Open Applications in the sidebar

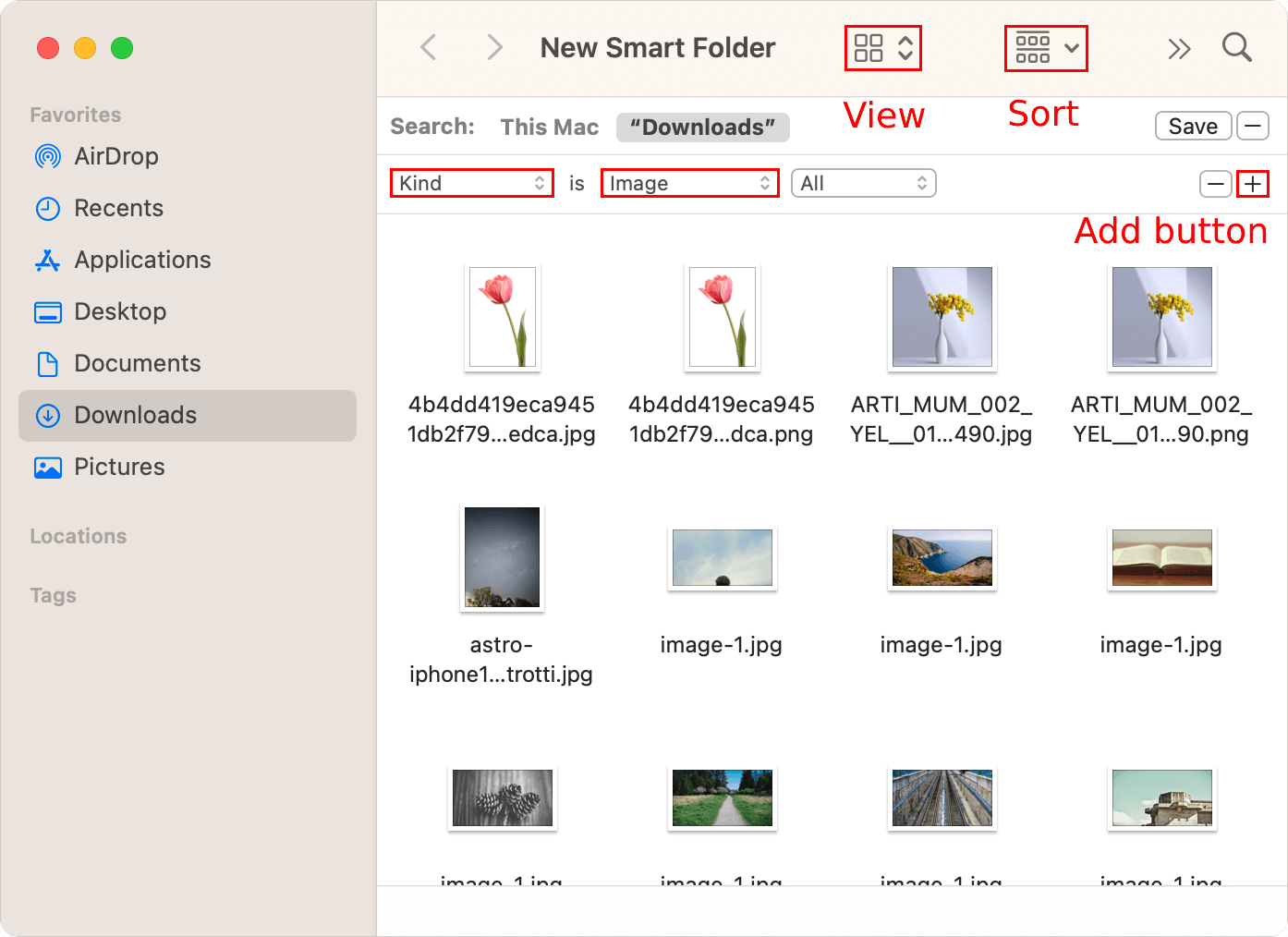pos(188,260)
